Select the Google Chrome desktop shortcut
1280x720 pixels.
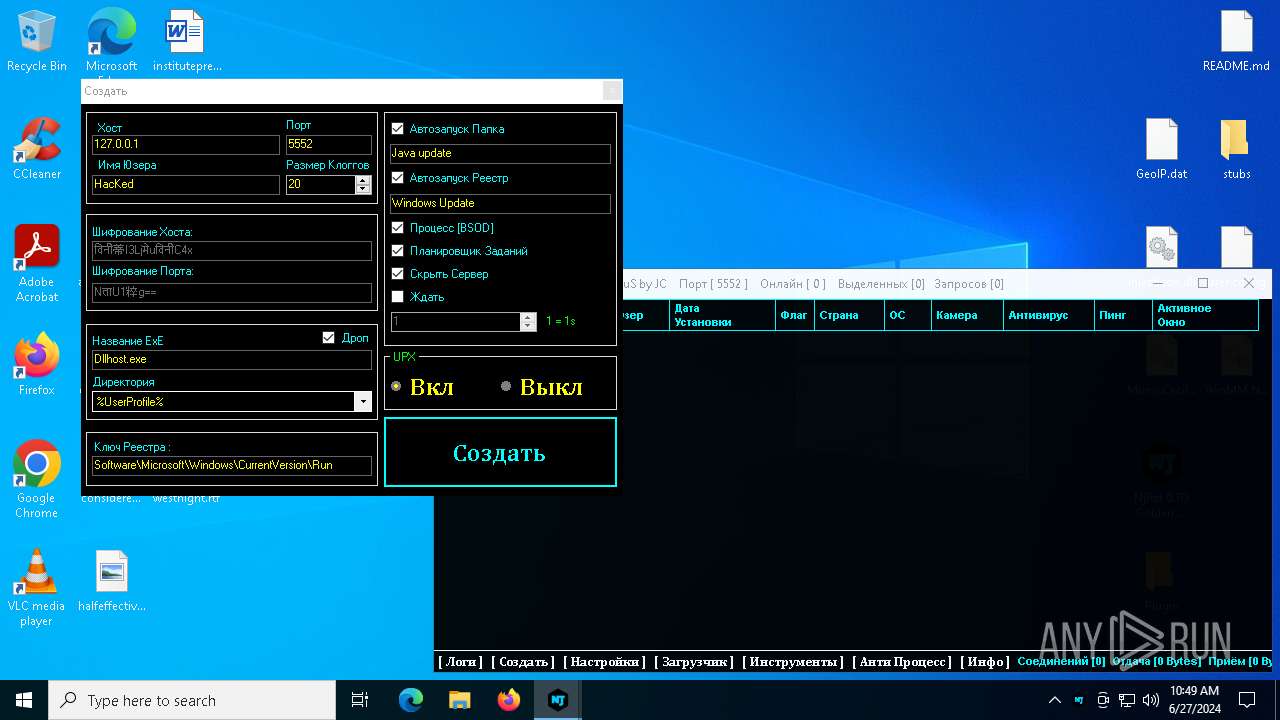click(37, 479)
